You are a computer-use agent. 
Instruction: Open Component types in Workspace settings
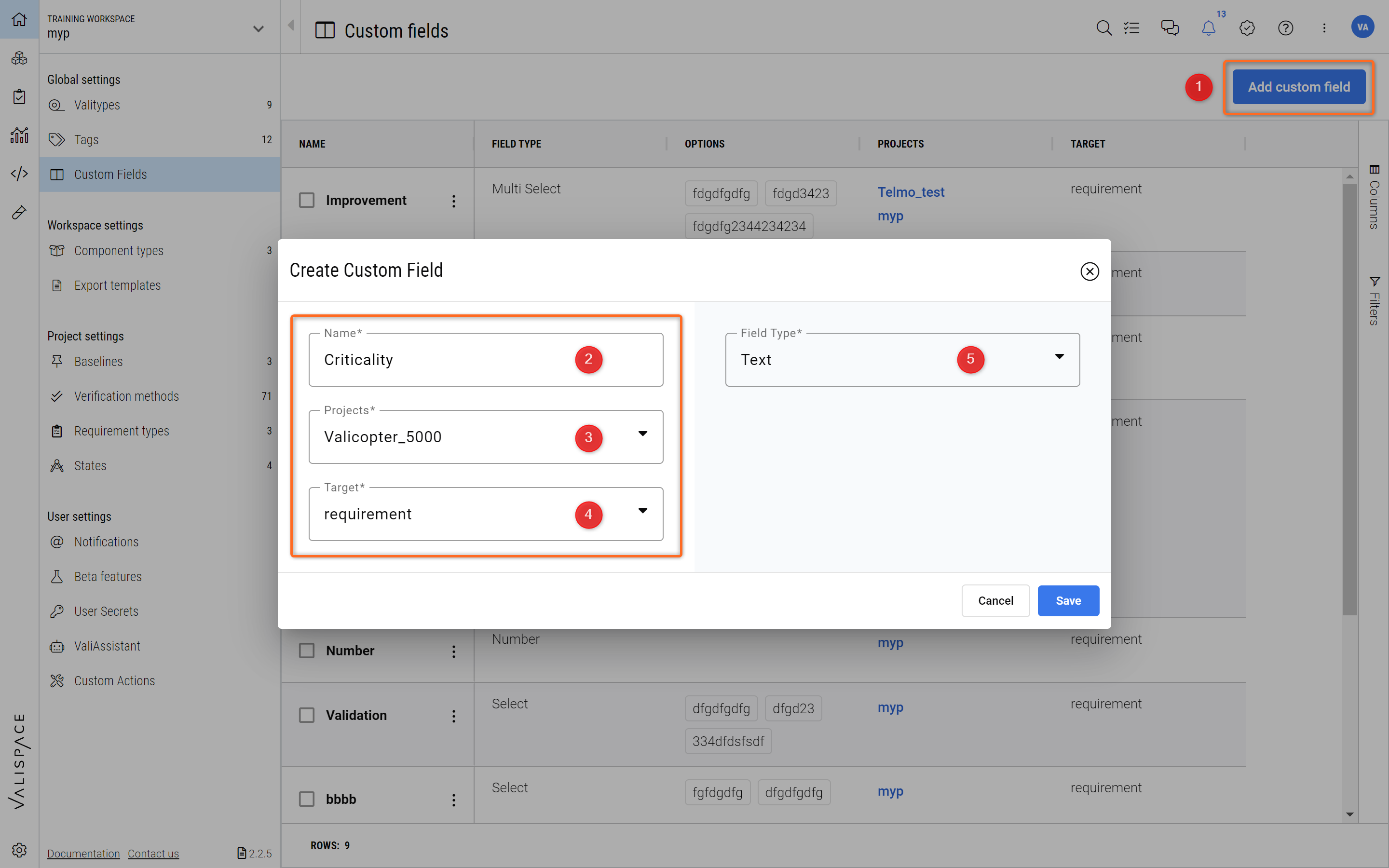tap(160, 251)
